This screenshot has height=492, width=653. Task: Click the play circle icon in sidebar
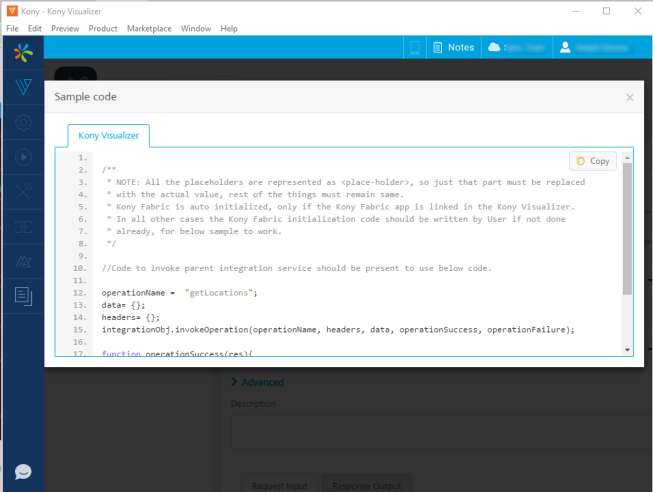(23, 157)
